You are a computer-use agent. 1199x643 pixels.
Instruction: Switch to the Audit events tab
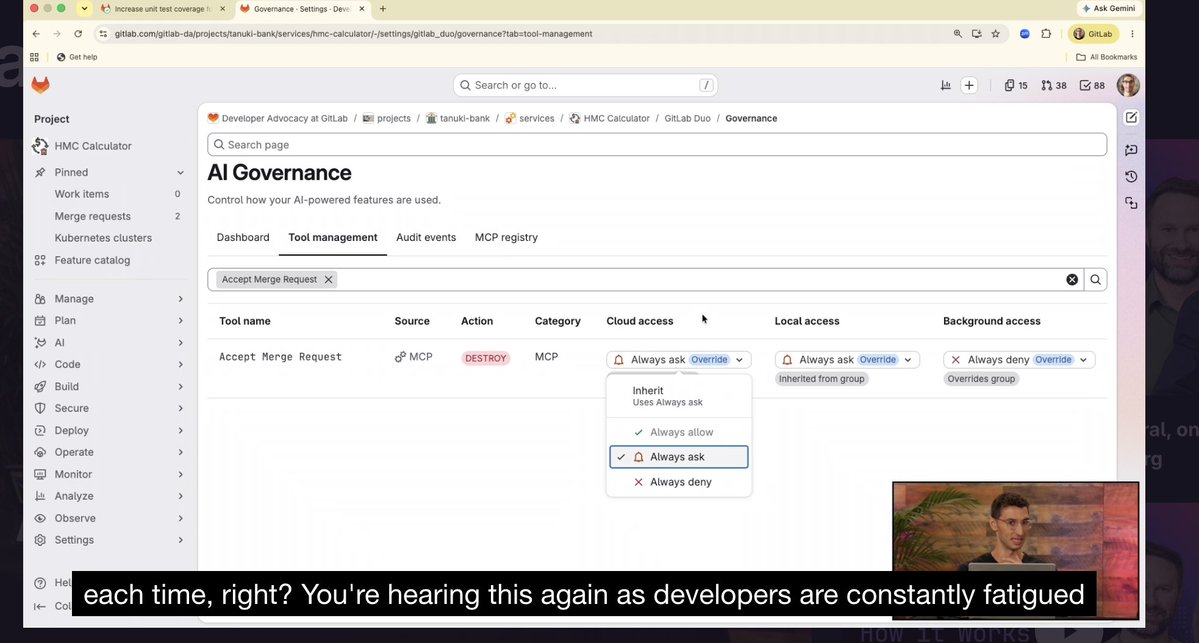pyautogui.click(x=426, y=238)
